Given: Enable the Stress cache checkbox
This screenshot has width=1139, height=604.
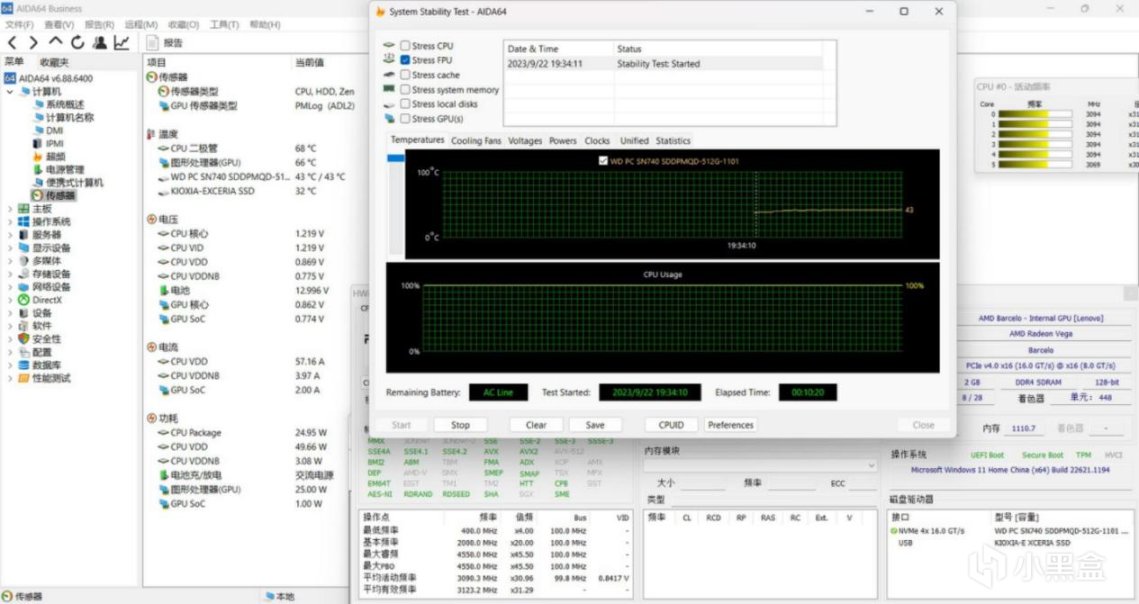Looking at the screenshot, I should pos(405,75).
